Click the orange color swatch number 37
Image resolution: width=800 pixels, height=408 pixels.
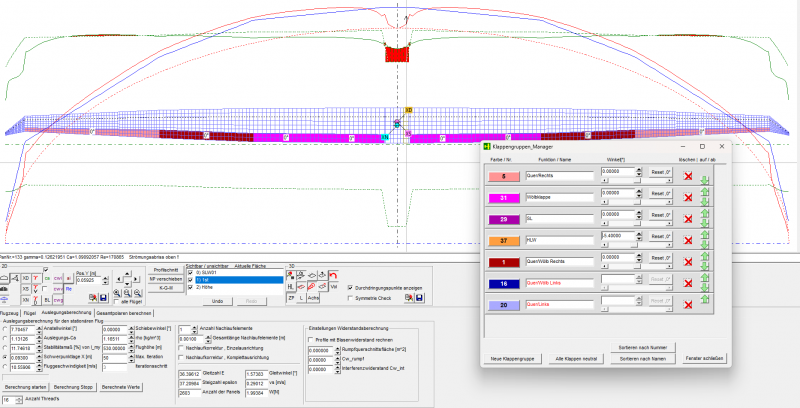(505, 241)
